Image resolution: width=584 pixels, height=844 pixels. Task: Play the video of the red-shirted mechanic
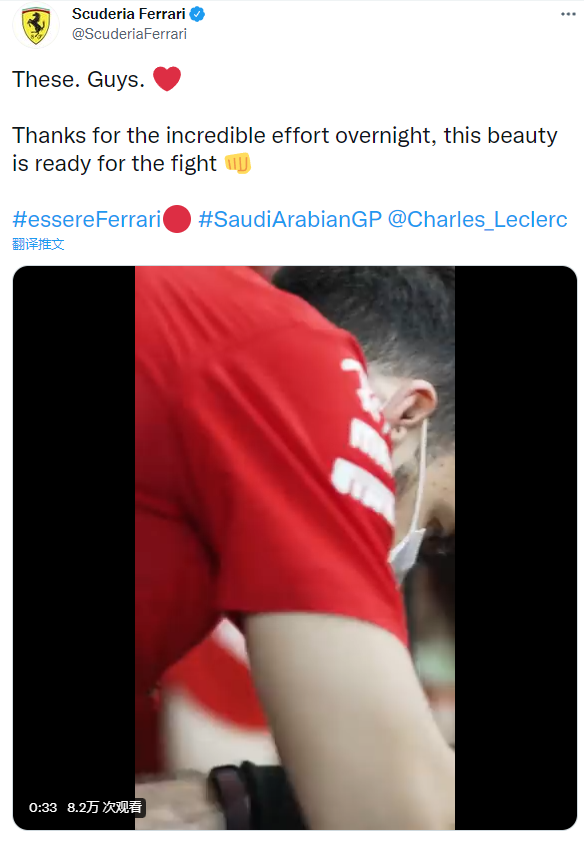coord(295,548)
